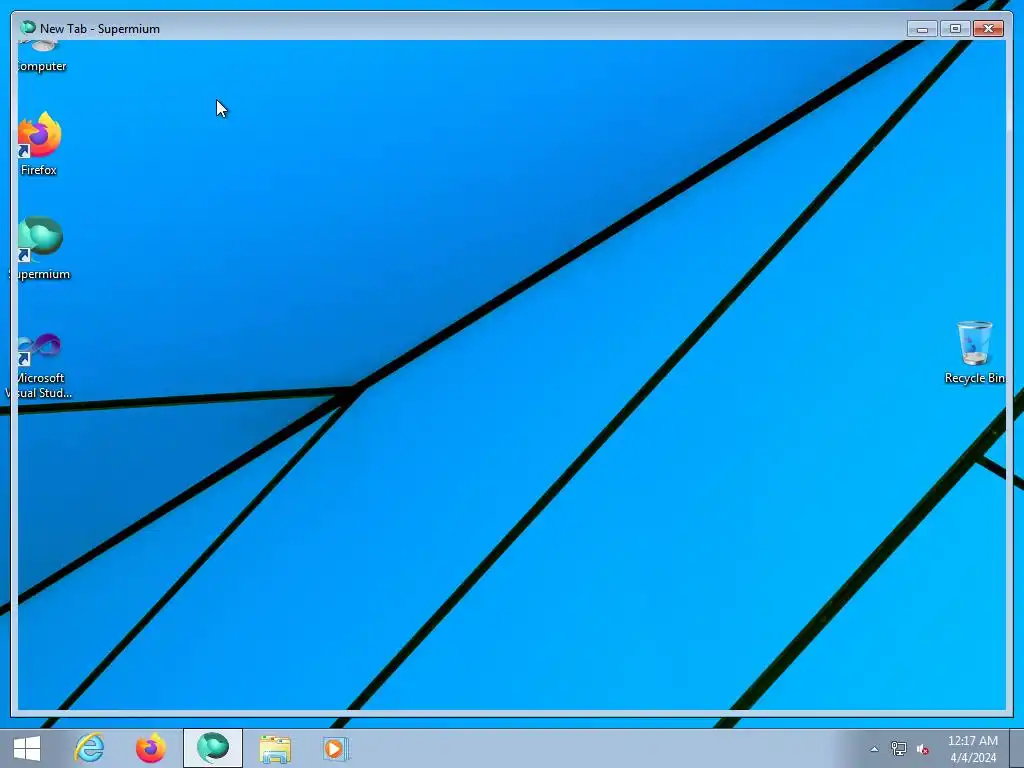Open File Explorer from the taskbar
This screenshot has height=768, width=1024.
pyautogui.click(x=275, y=748)
